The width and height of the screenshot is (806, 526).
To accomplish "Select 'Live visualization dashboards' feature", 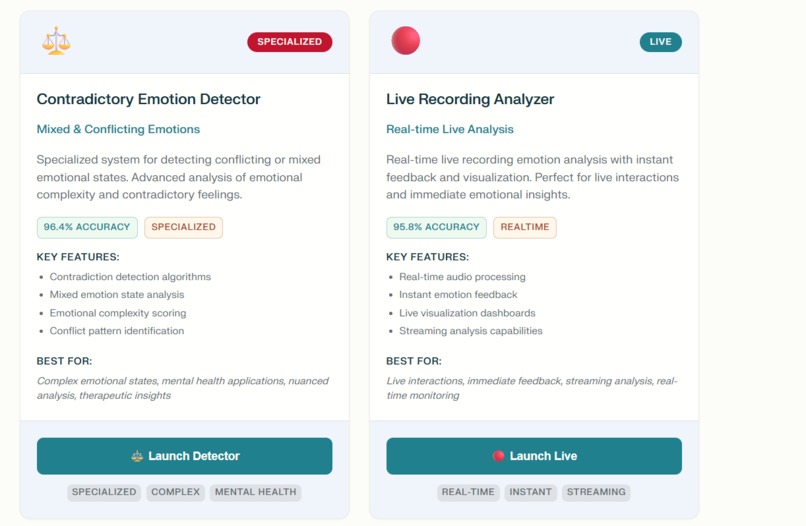I will tap(467, 313).
